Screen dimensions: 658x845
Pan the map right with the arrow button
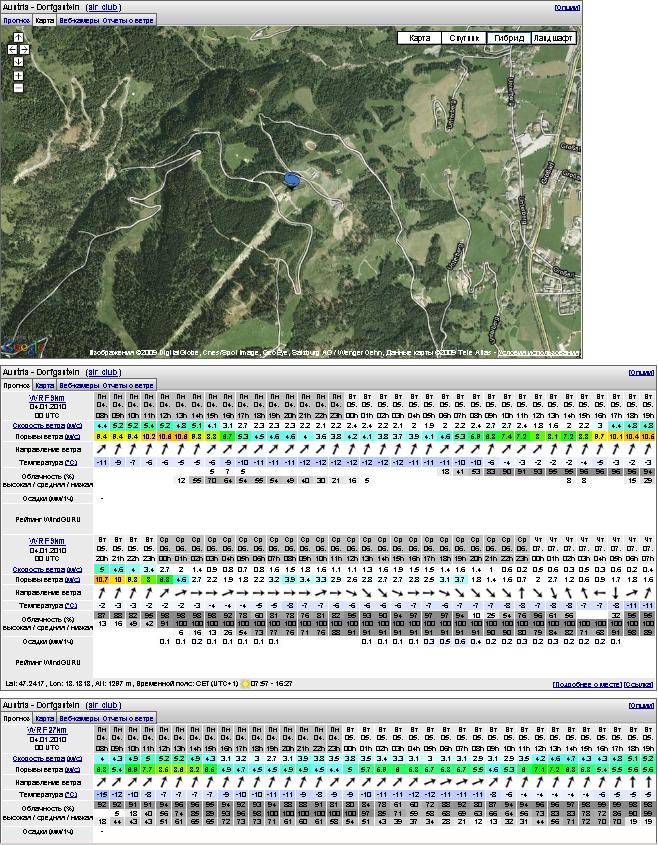click(24, 49)
